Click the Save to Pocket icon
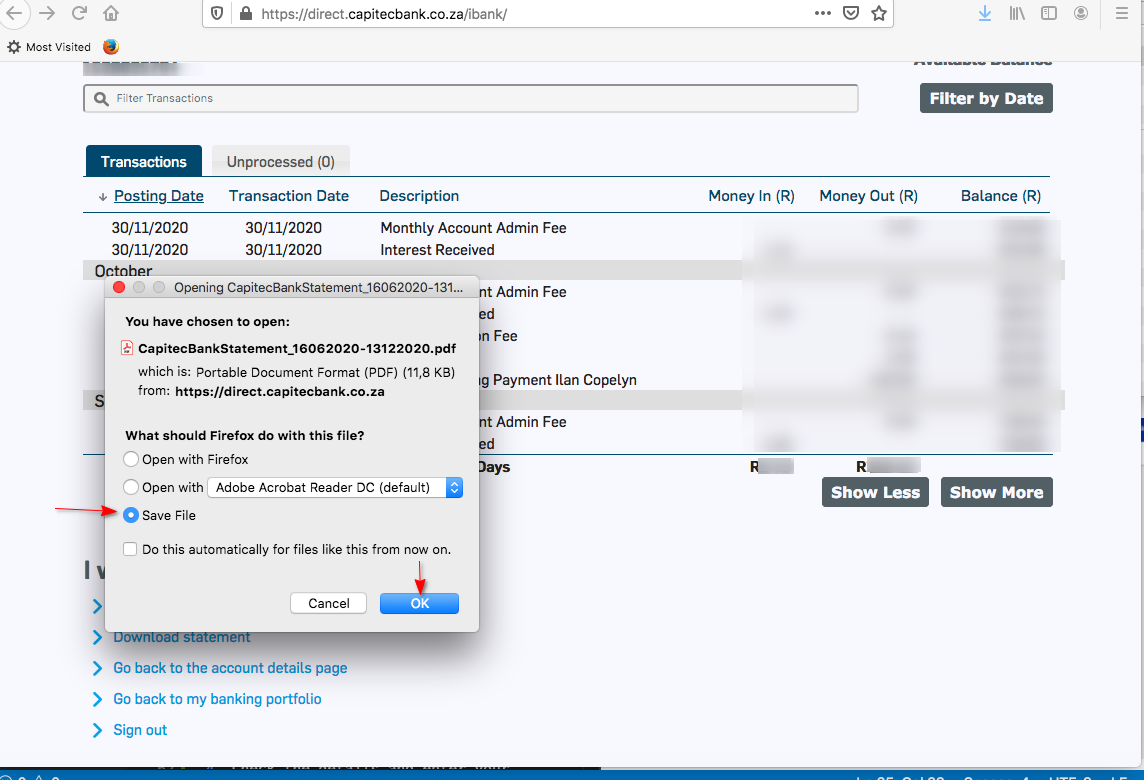This screenshot has width=1144, height=780. (850, 14)
